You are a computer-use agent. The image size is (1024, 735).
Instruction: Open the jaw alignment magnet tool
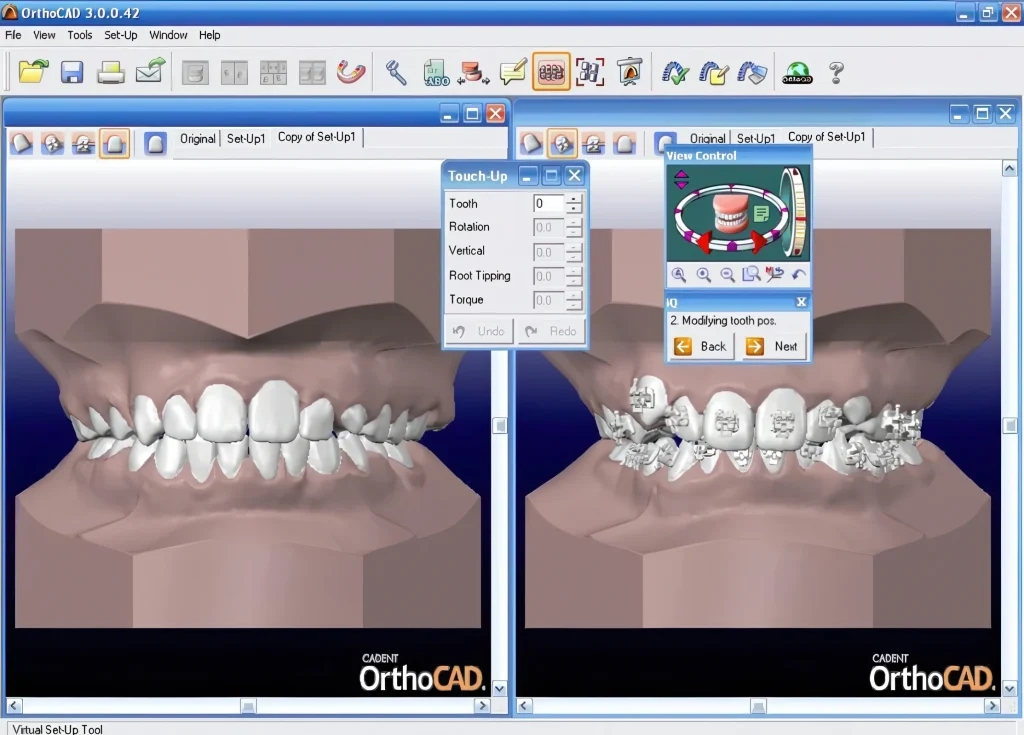click(x=351, y=72)
